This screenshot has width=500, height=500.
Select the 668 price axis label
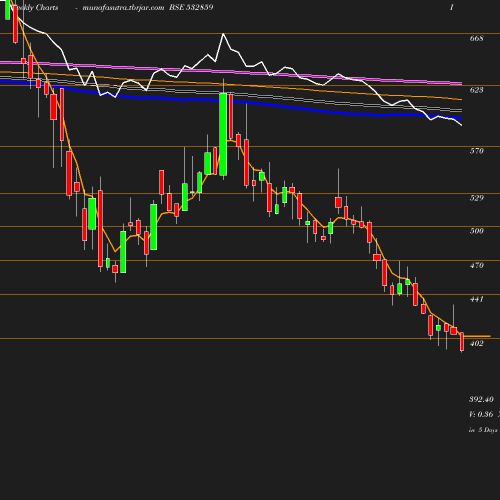pyautogui.click(x=476, y=38)
